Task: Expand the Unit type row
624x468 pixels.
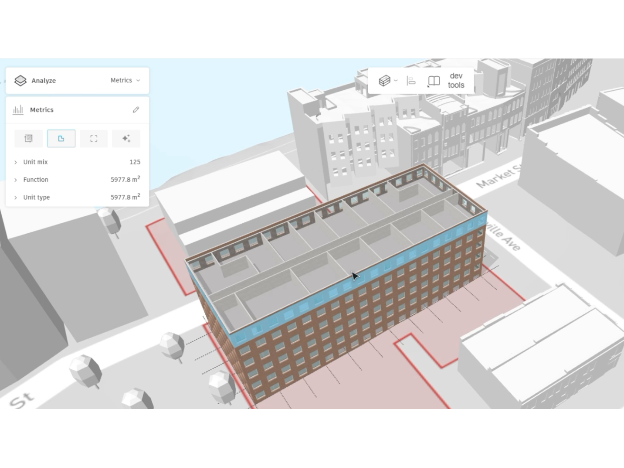Action: click(15, 198)
